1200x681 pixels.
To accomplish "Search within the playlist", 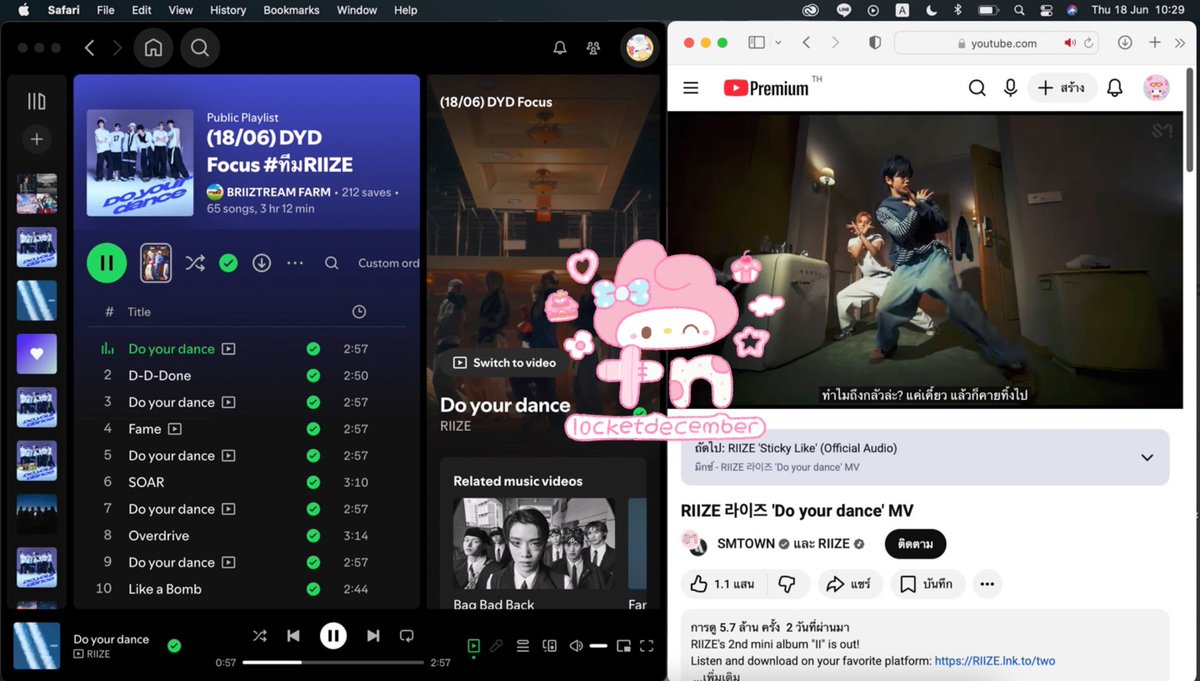I will click(x=331, y=263).
